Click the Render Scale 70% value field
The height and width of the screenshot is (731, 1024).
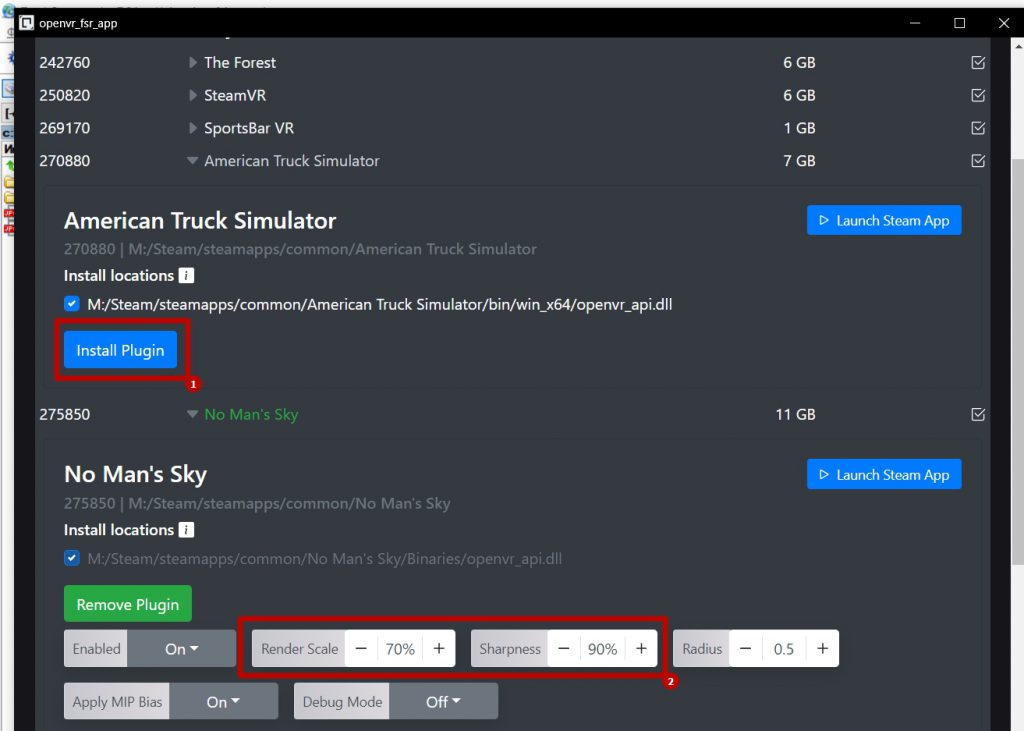click(x=400, y=649)
